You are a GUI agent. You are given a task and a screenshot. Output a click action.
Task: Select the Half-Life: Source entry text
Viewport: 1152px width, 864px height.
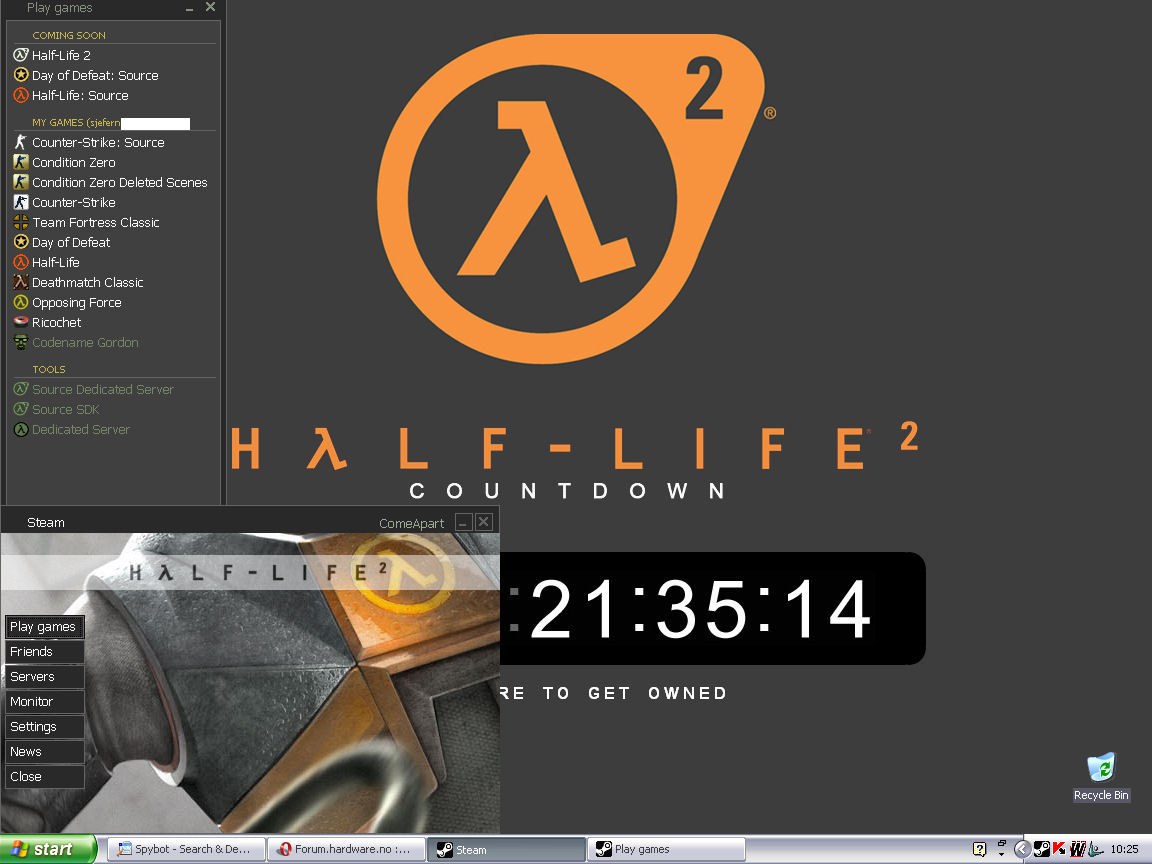point(80,96)
